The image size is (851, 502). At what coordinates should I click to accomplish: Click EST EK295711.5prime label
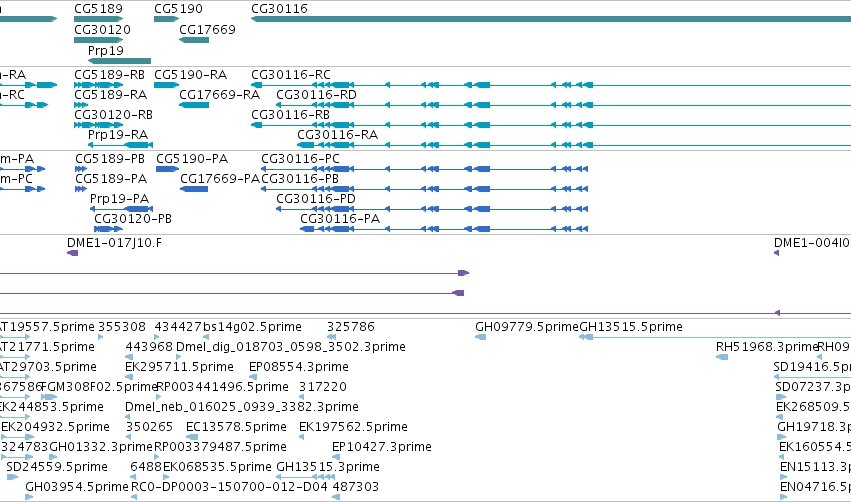(x=180, y=366)
